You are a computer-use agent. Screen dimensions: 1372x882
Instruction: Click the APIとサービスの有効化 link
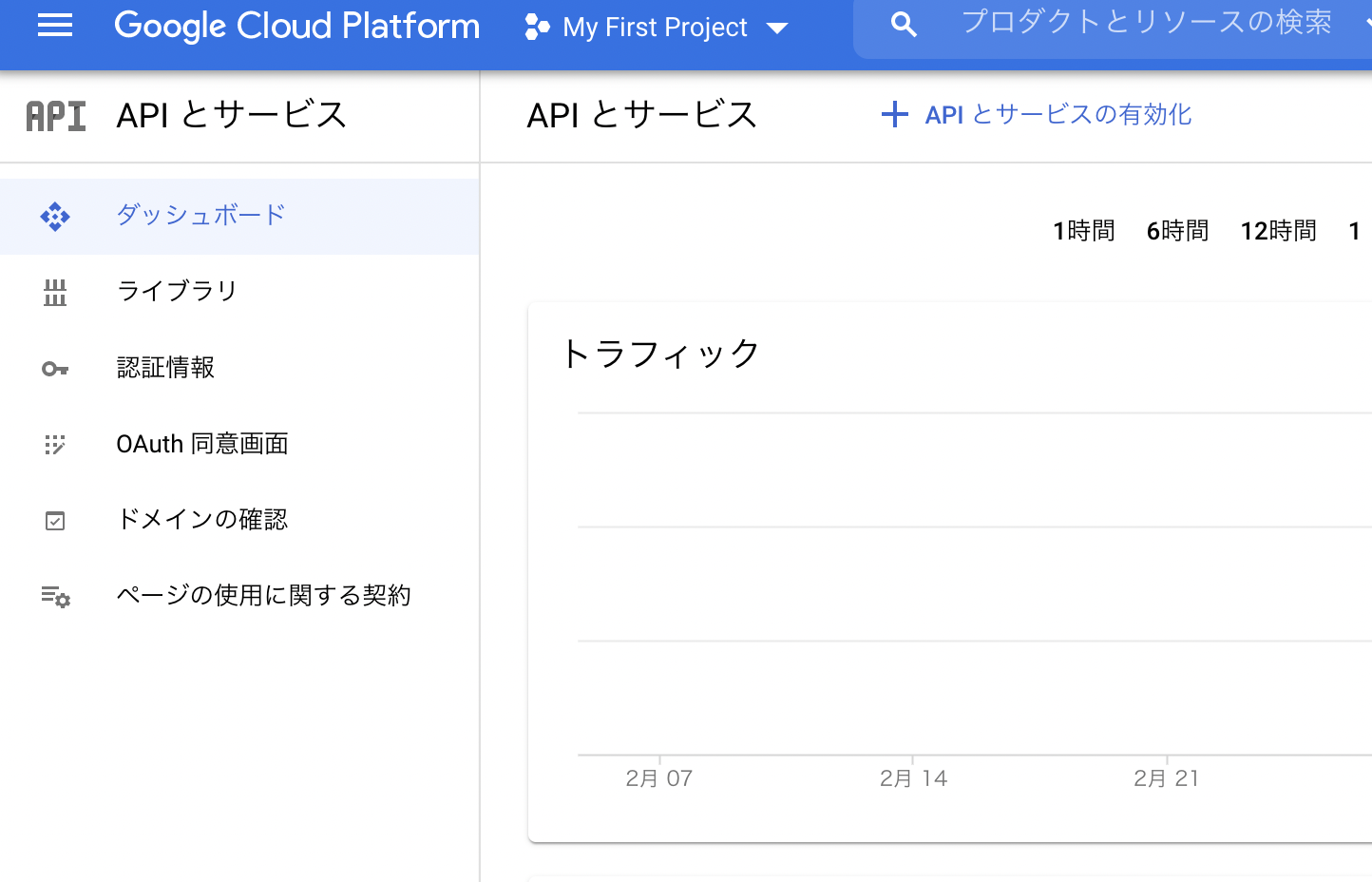click(x=1058, y=114)
